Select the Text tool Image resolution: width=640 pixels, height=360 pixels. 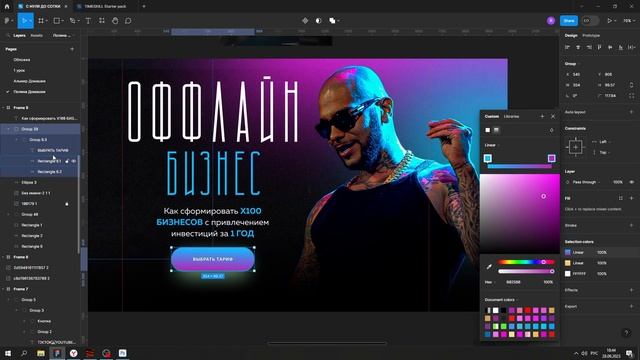click(x=88, y=21)
